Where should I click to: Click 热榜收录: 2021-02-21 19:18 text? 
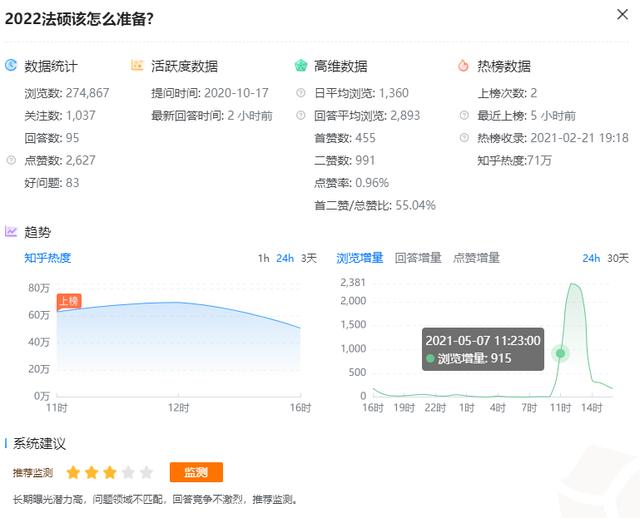coord(553,138)
